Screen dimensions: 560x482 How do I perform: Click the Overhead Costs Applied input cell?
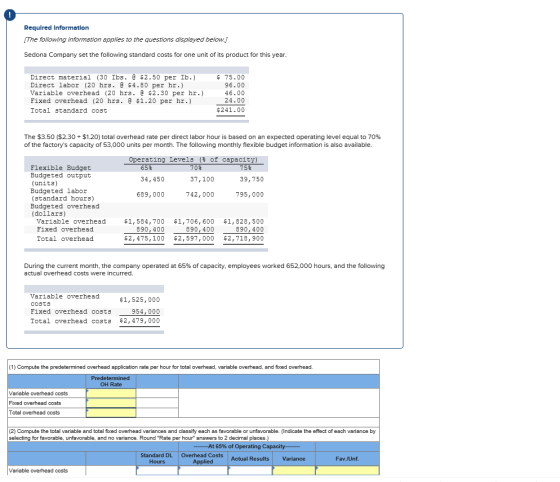(x=202, y=470)
